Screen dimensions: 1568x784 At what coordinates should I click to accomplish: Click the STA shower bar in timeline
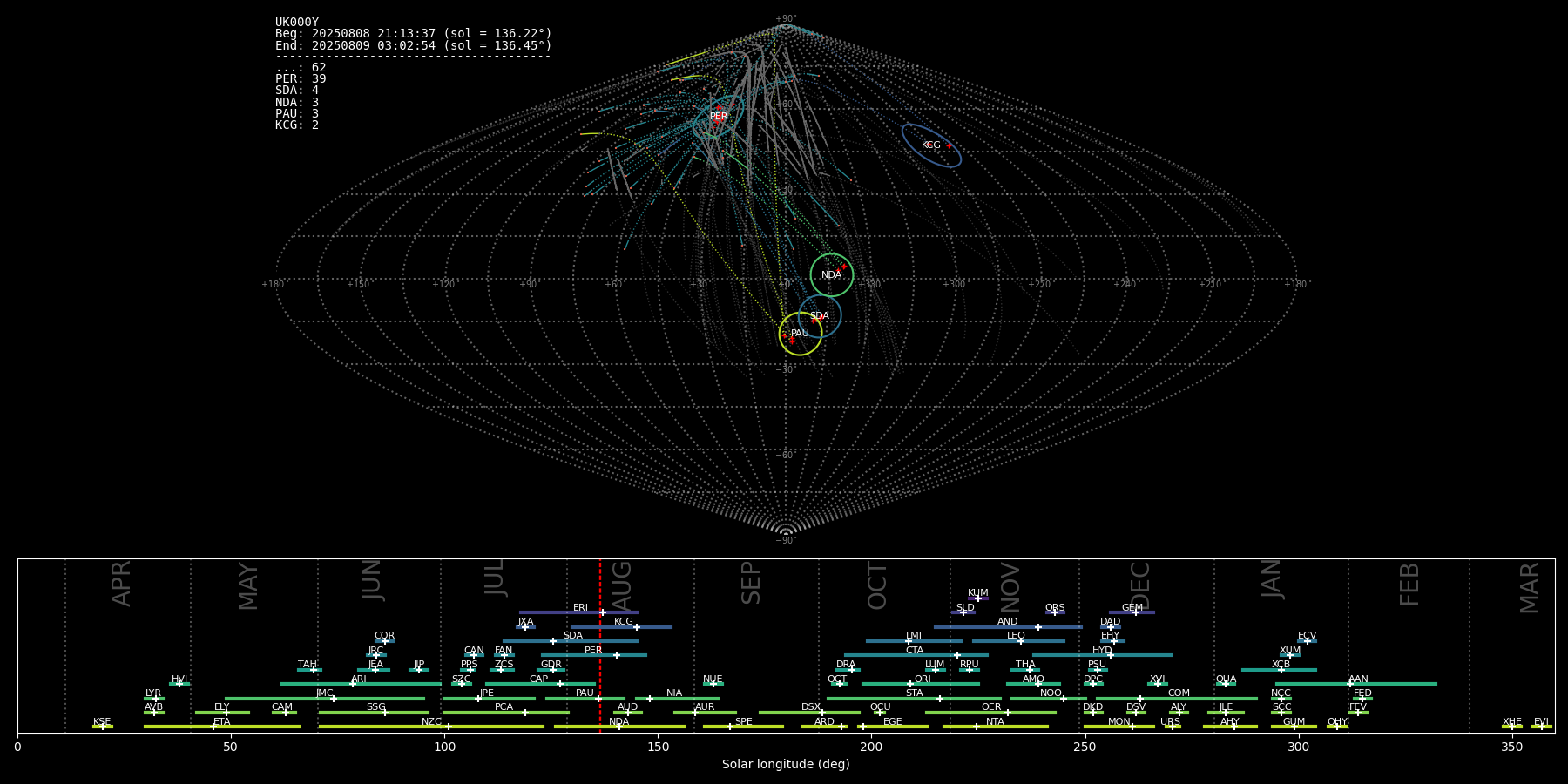click(914, 698)
